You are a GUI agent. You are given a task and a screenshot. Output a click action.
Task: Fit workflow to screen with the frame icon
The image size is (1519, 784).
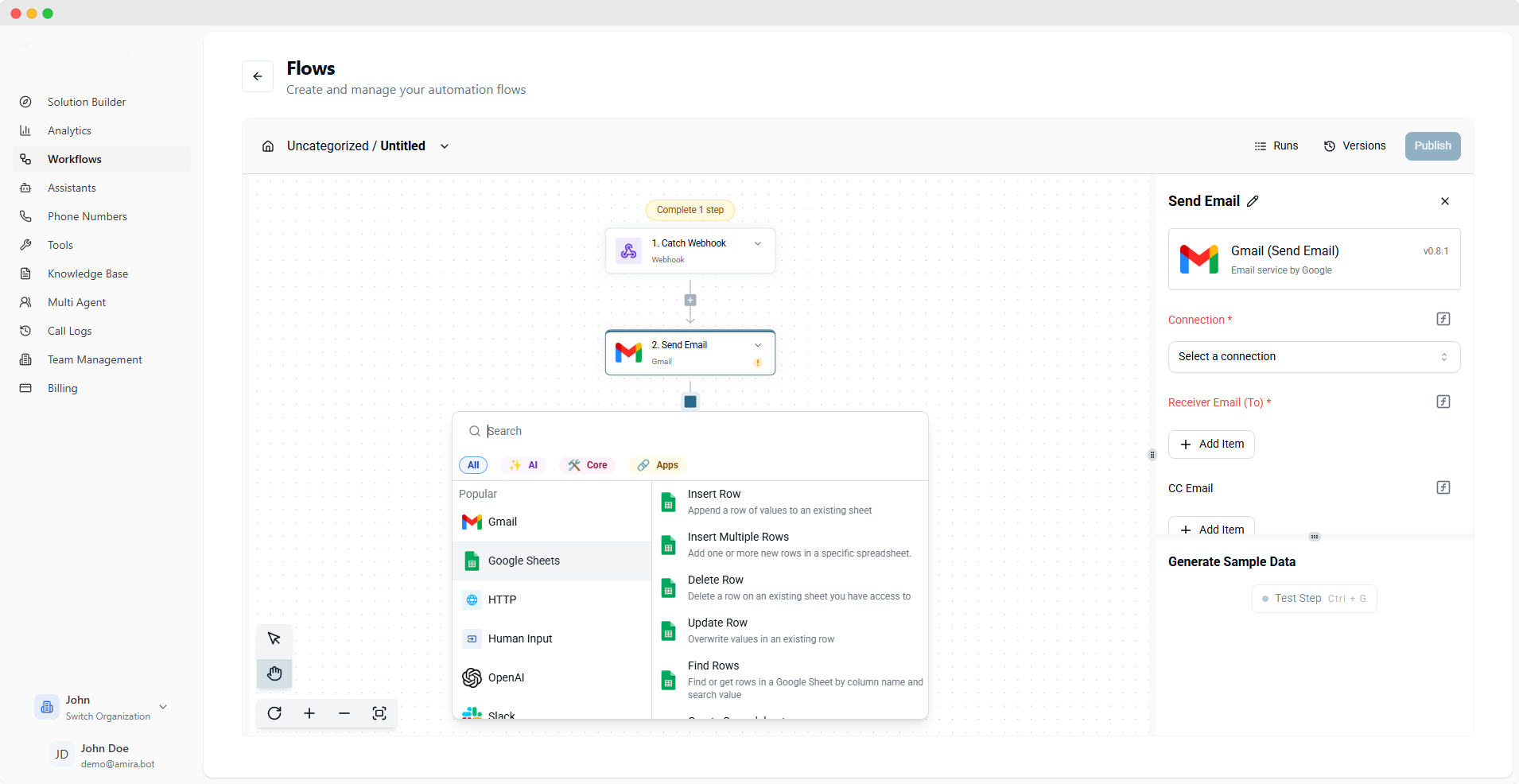pyautogui.click(x=379, y=713)
